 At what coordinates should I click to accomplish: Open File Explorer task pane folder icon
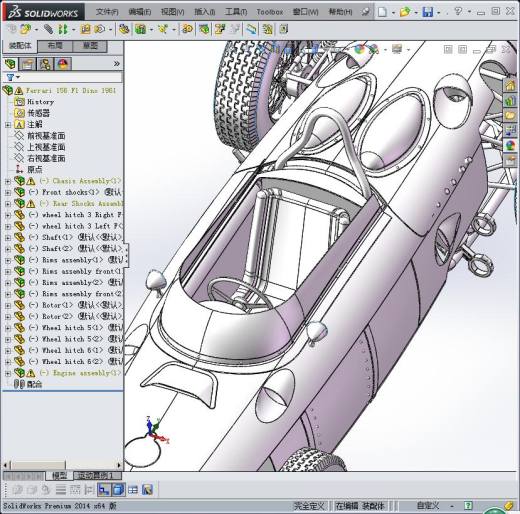[510, 116]
